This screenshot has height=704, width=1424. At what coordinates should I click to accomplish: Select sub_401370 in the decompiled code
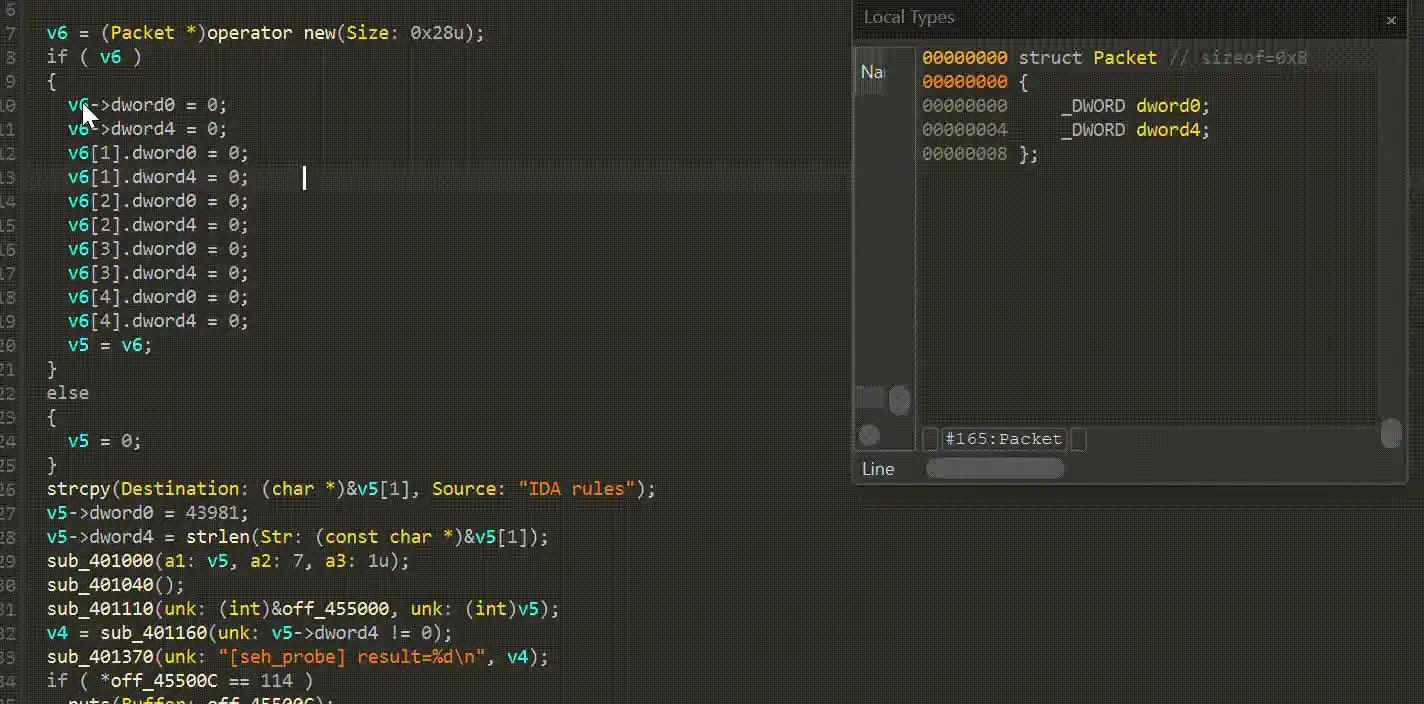pyautogui.click(x=100, y=657)
